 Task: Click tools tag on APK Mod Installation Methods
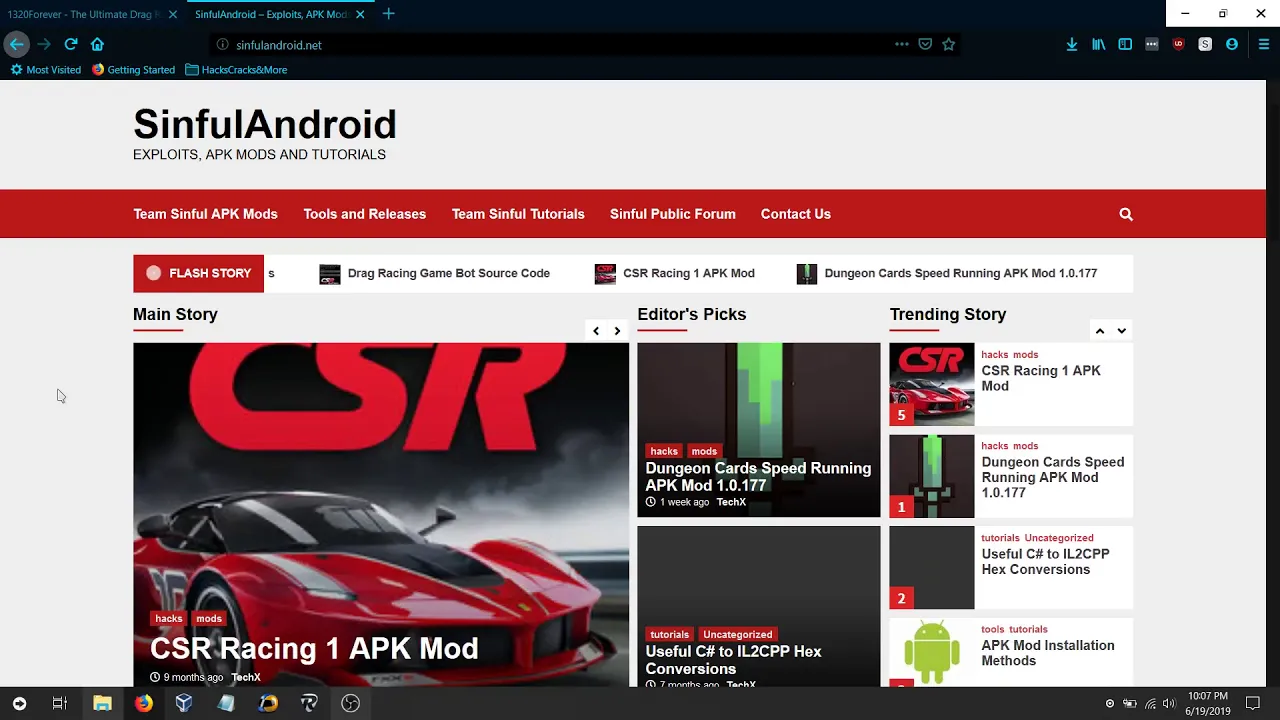pyautogui.click(x=992, y=629)
